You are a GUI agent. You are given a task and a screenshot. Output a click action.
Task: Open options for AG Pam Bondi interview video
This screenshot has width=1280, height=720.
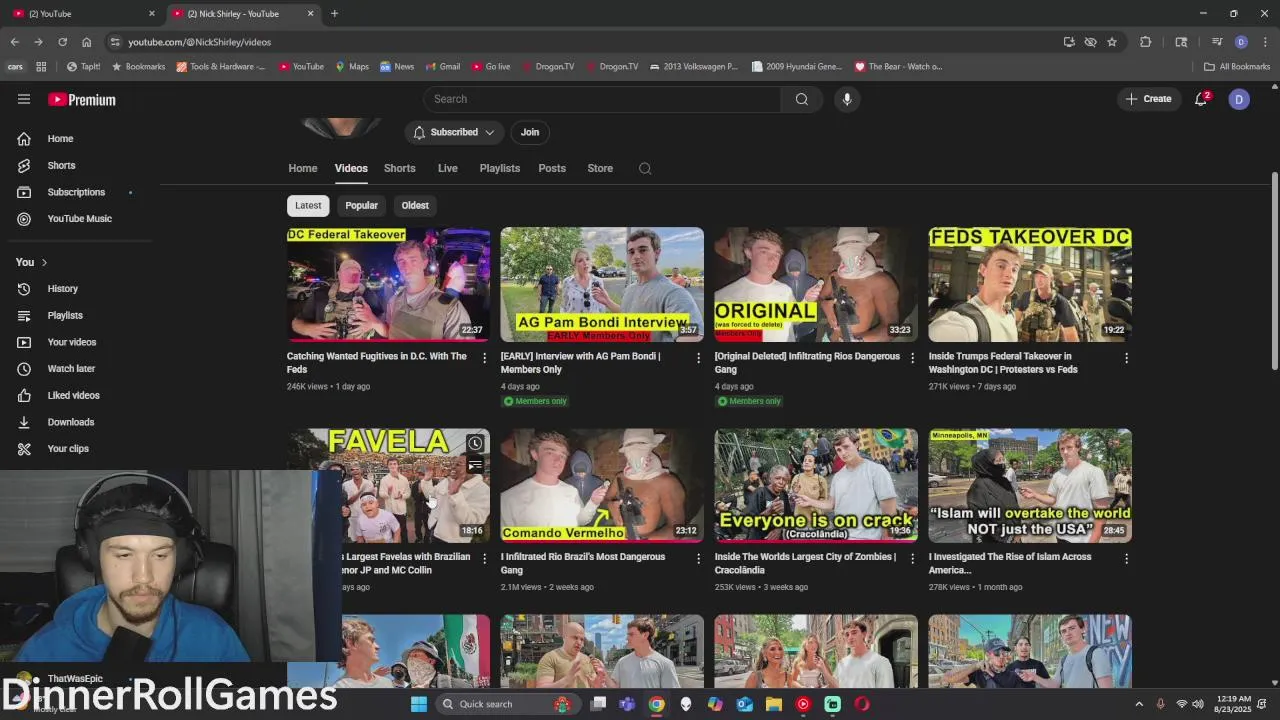tap(699, 358)
